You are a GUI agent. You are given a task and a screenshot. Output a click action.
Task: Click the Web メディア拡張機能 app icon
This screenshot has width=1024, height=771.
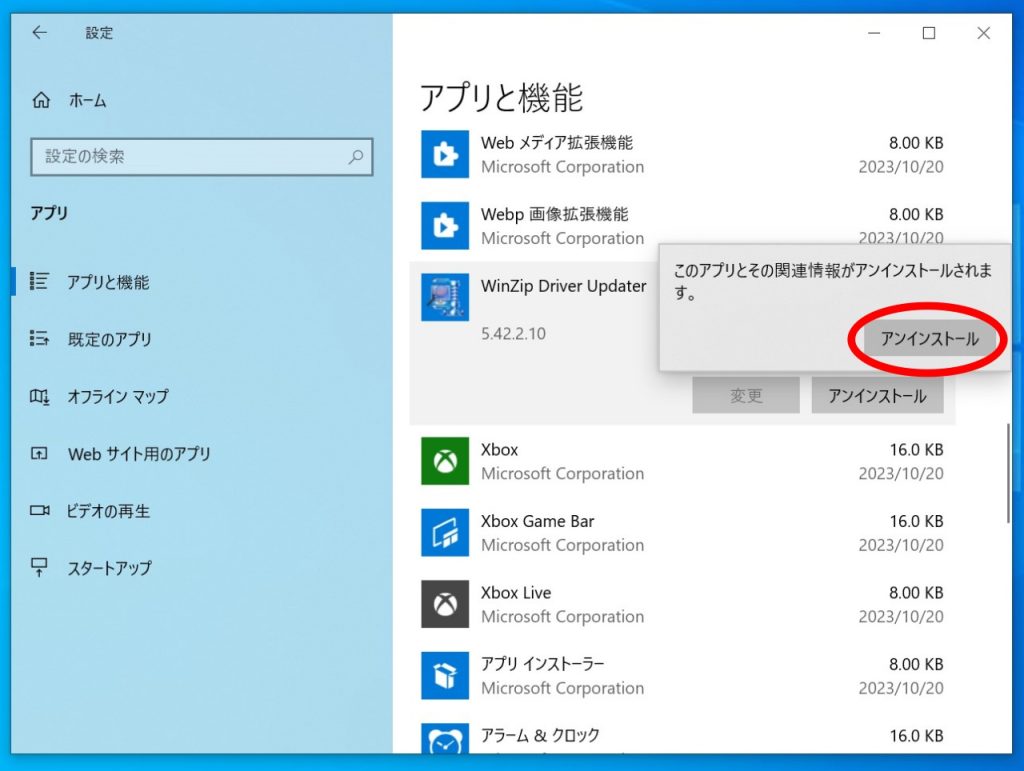tap(444, 155)
